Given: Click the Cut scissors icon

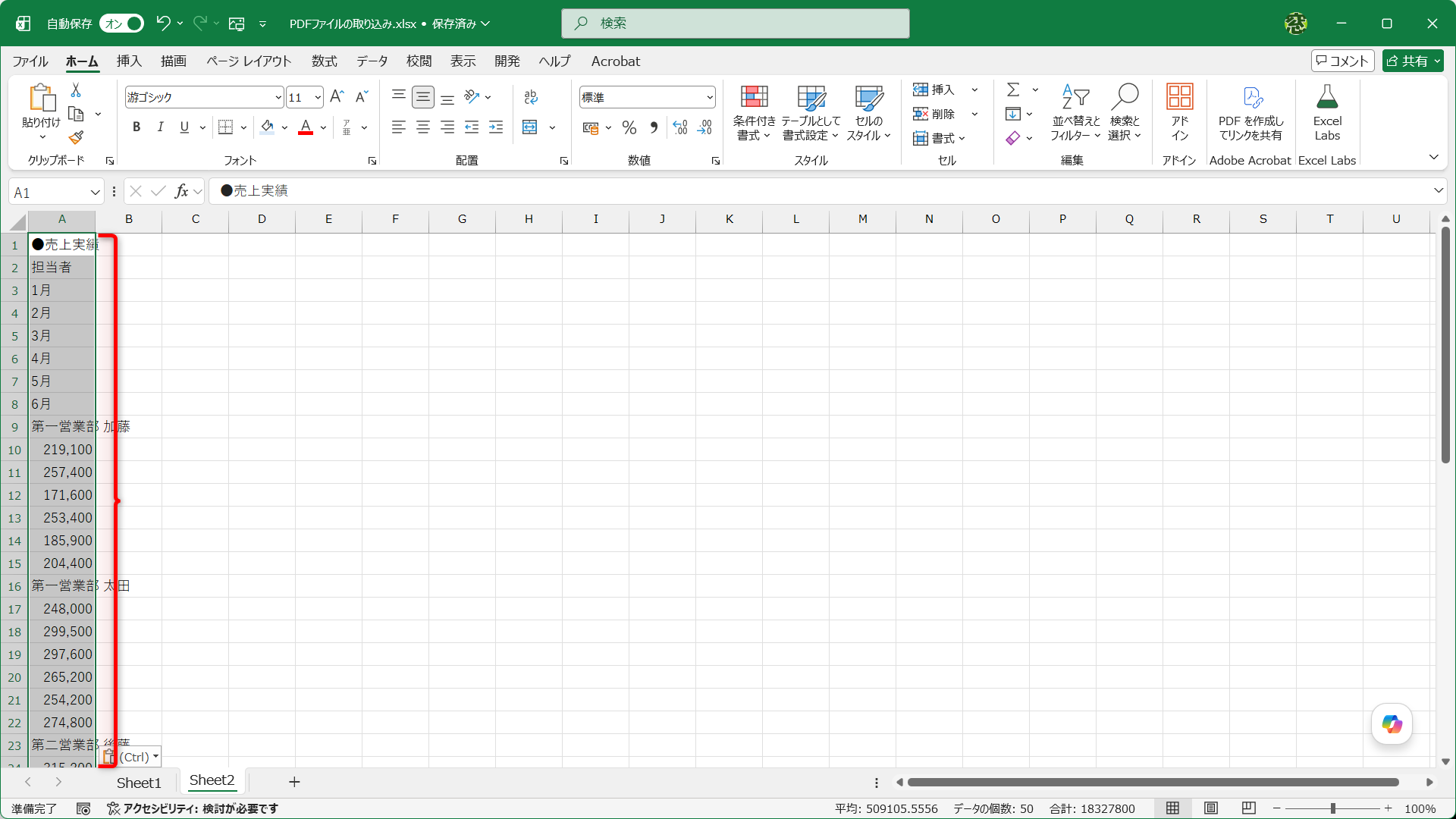Looking at the screenshot, I should 76,90.
